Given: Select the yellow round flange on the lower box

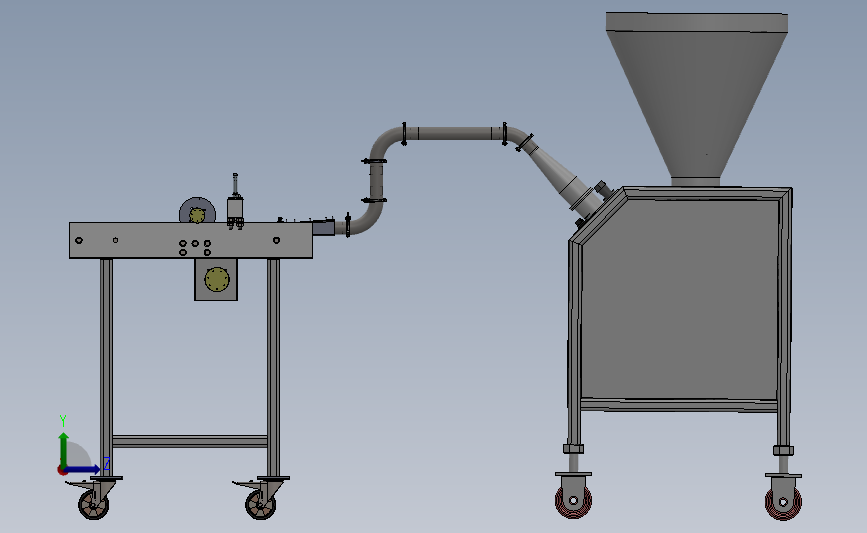Looking at the screenshot, I should tap(217, 280).
